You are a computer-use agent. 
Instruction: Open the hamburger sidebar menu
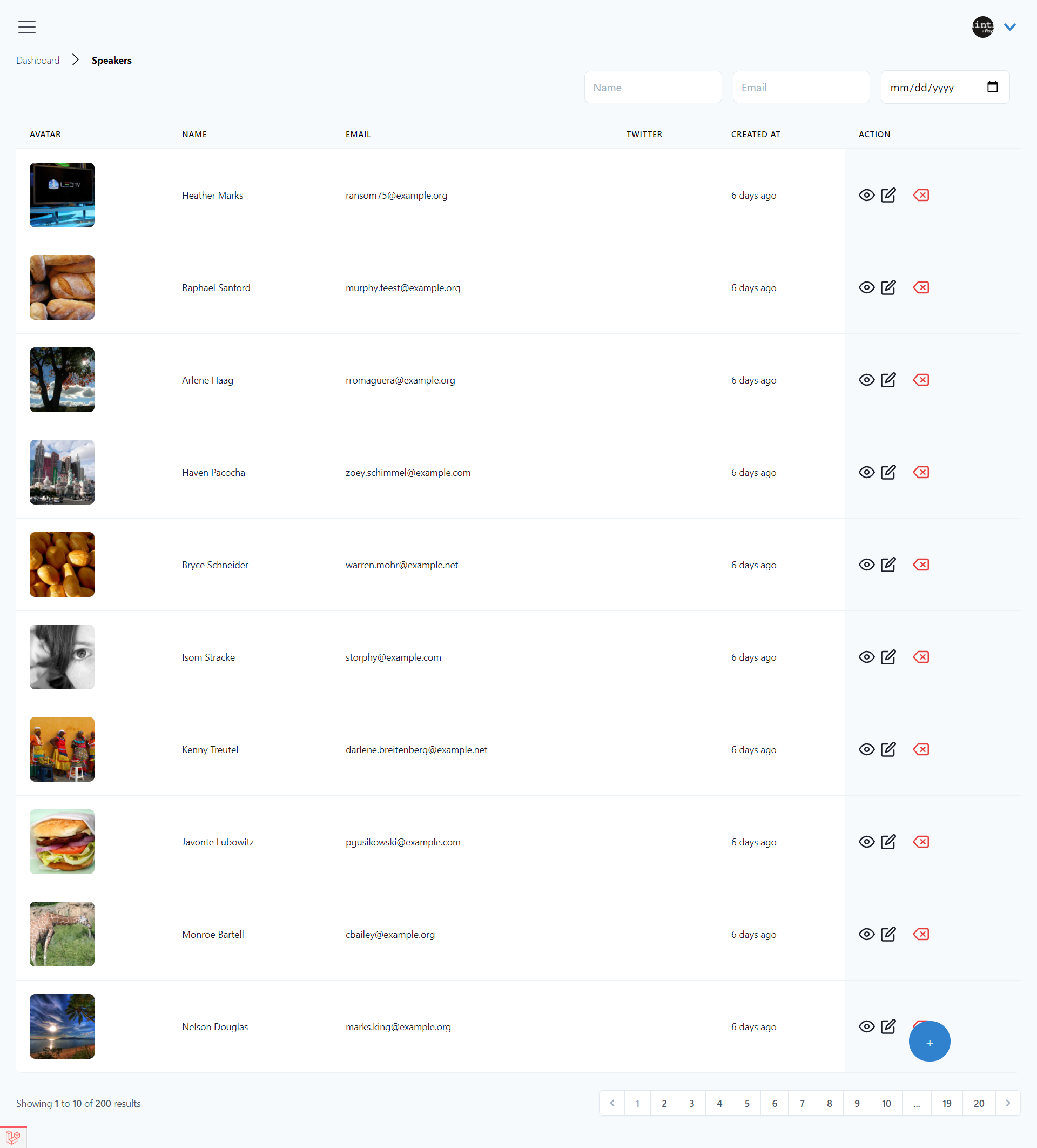click(x=27, y=27)
